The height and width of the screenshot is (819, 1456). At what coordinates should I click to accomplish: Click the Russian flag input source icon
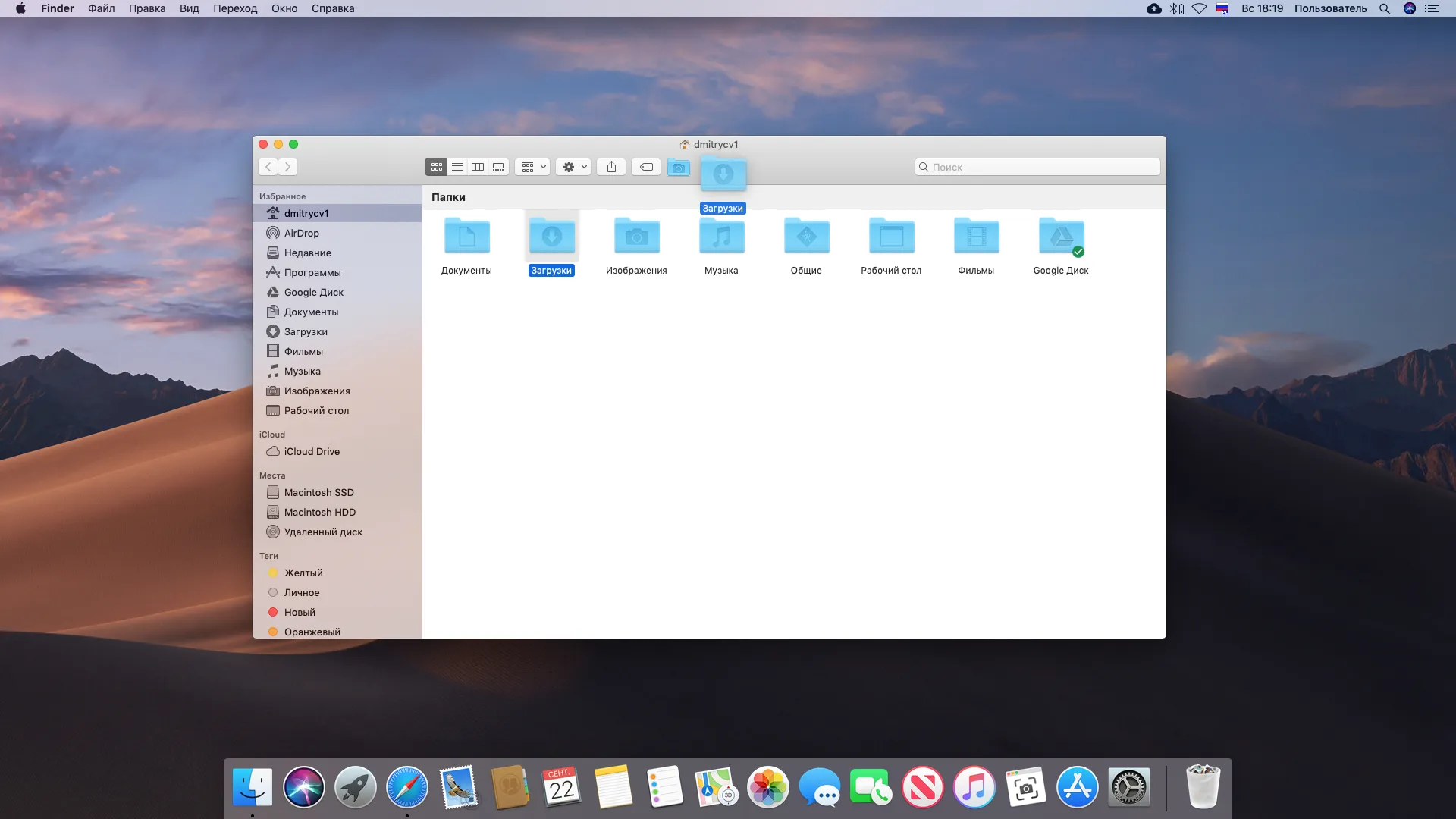(x=1222, y=8)
